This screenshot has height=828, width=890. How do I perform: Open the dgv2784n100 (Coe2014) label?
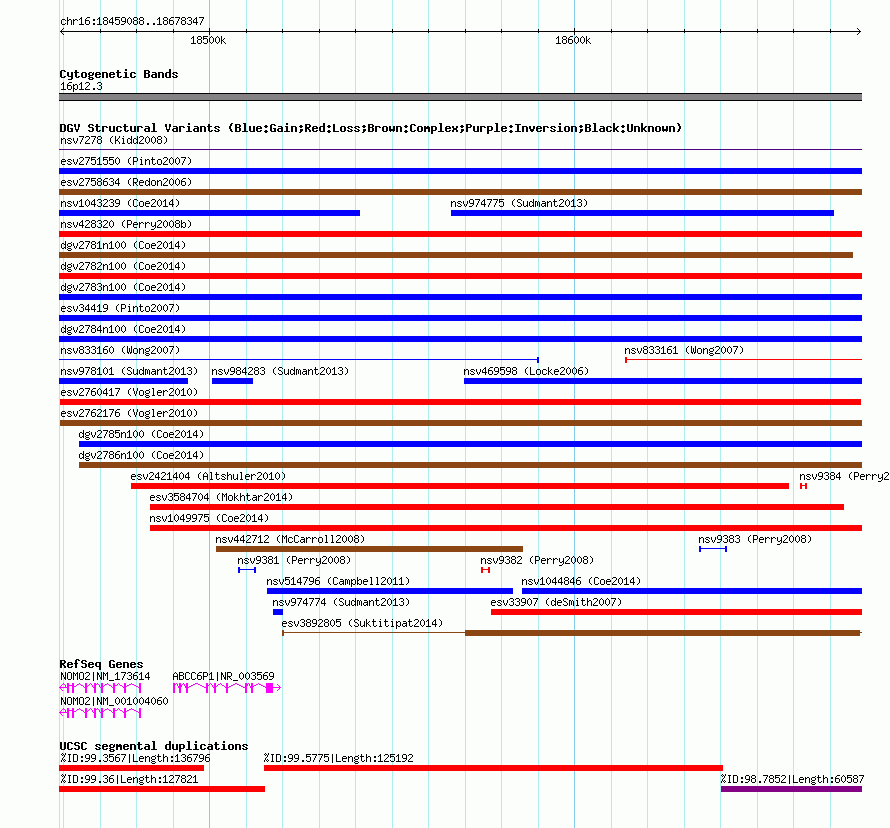click(123, 329)
